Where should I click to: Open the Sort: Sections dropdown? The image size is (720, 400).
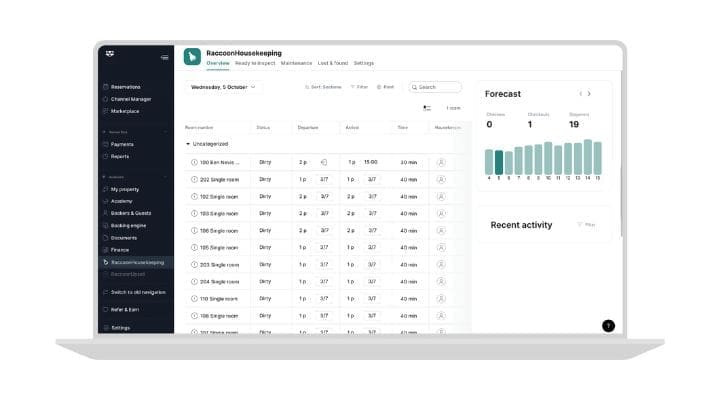323,87
